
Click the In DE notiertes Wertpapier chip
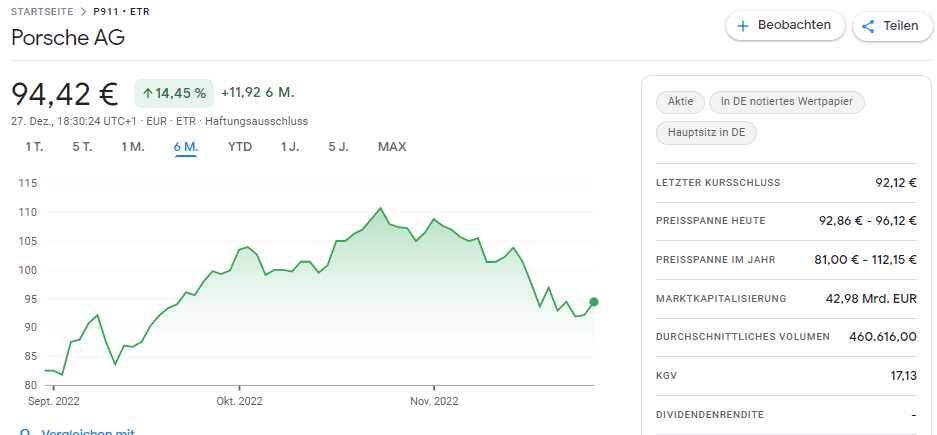[x=786, y=102]
